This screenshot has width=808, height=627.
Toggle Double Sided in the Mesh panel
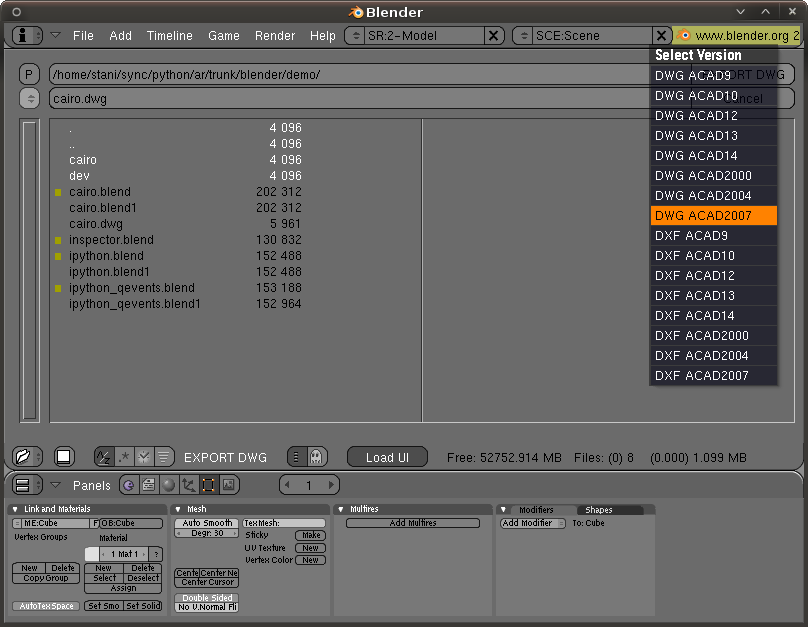pos(206,598)
